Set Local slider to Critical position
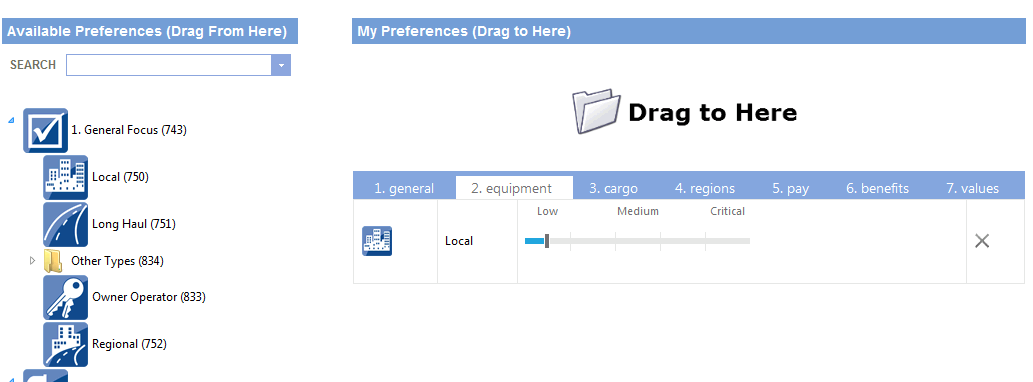This screenshot has height=382, width=1033. (x=727, y=241)
